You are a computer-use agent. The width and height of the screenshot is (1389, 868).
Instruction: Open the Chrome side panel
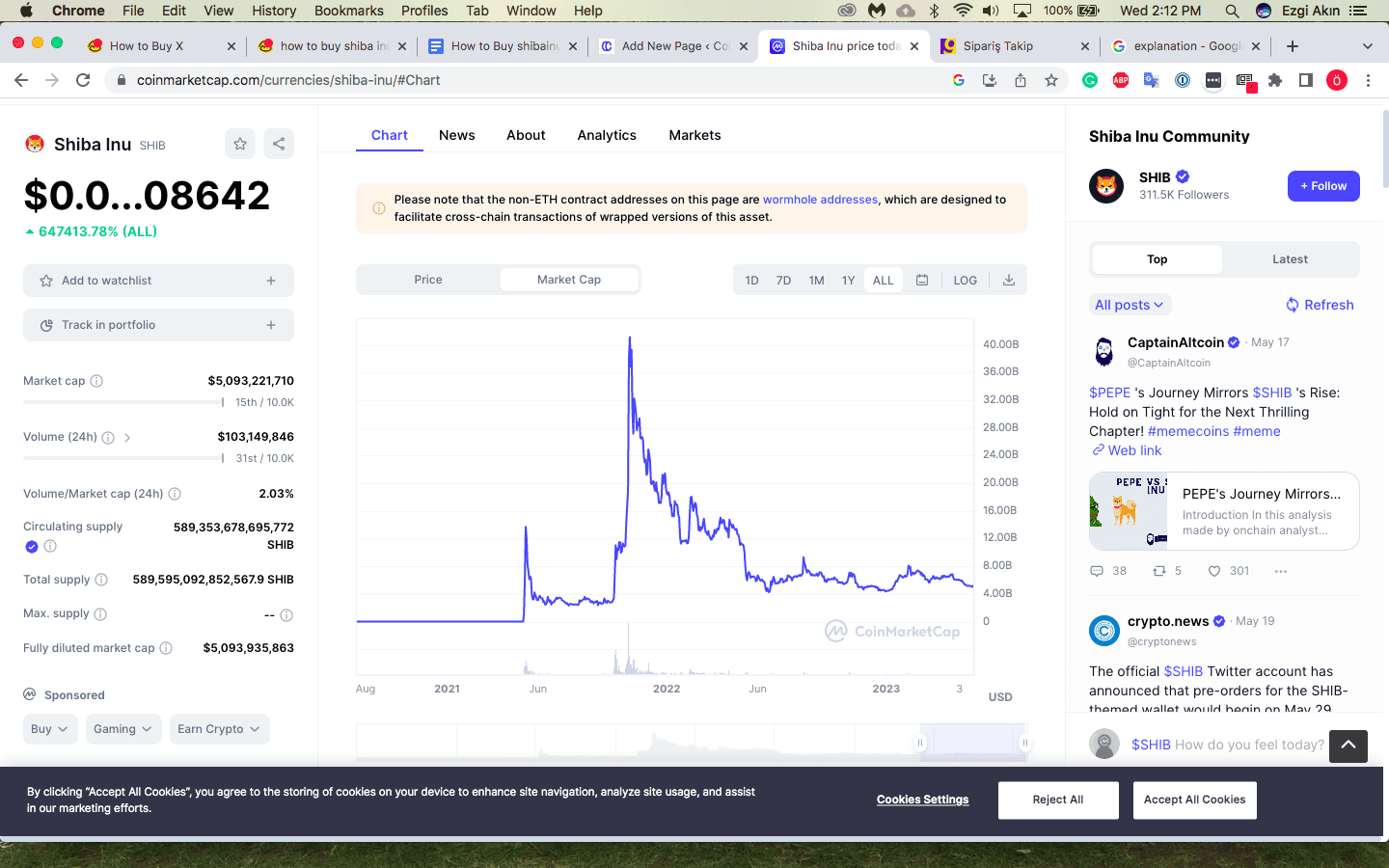tap(1306, 80)
